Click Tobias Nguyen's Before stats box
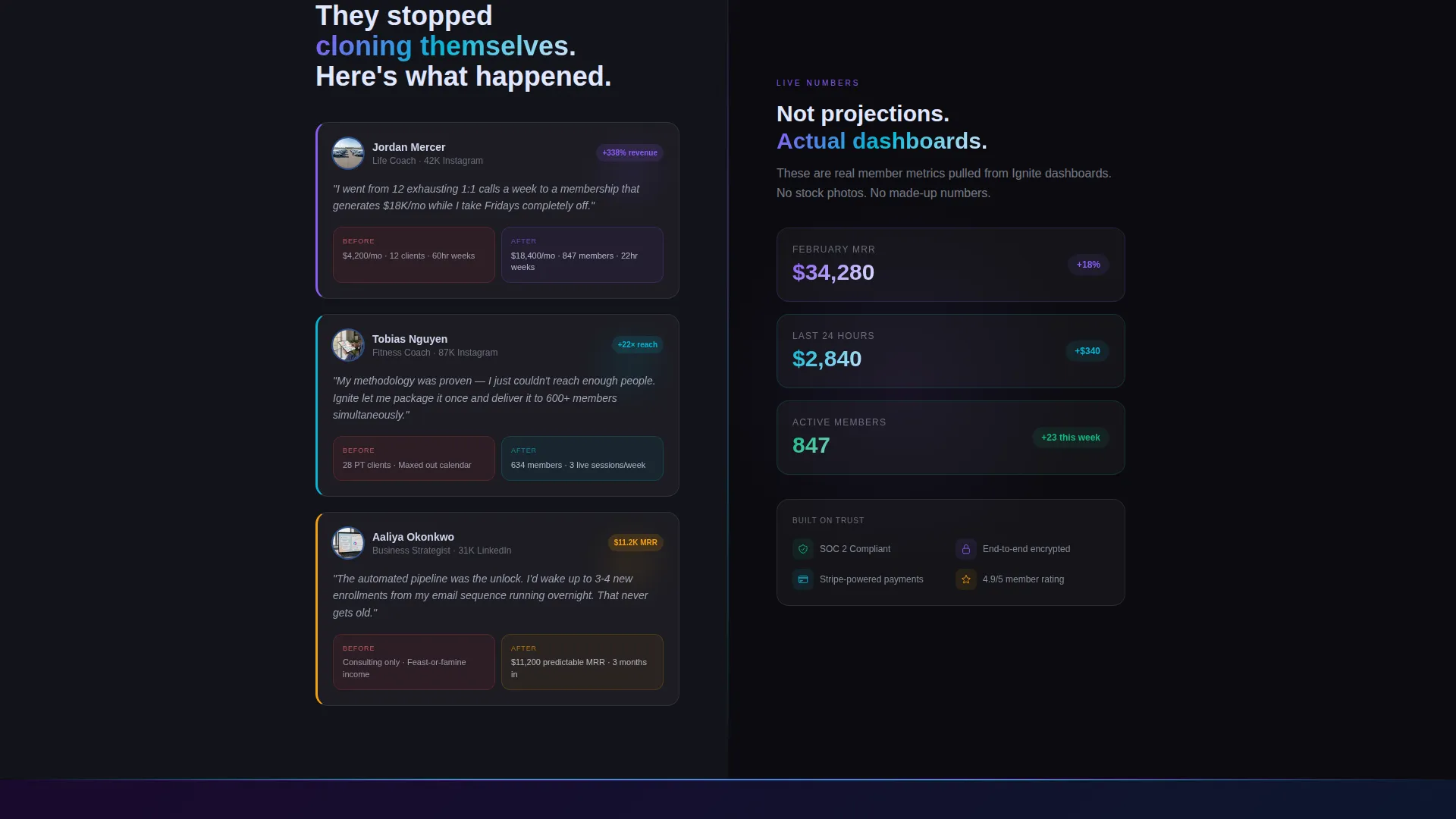Viewport: 1456px width, 819px height. 413,458
